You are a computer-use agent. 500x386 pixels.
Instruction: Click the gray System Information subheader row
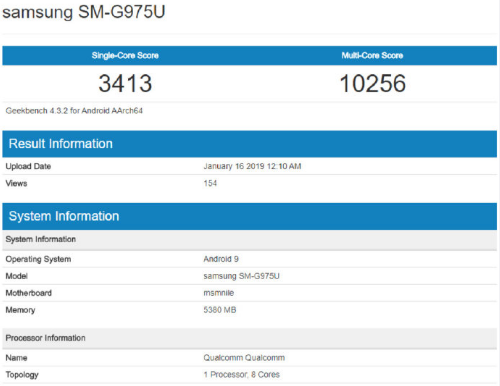pyautogui.click(x=249, y=239)
